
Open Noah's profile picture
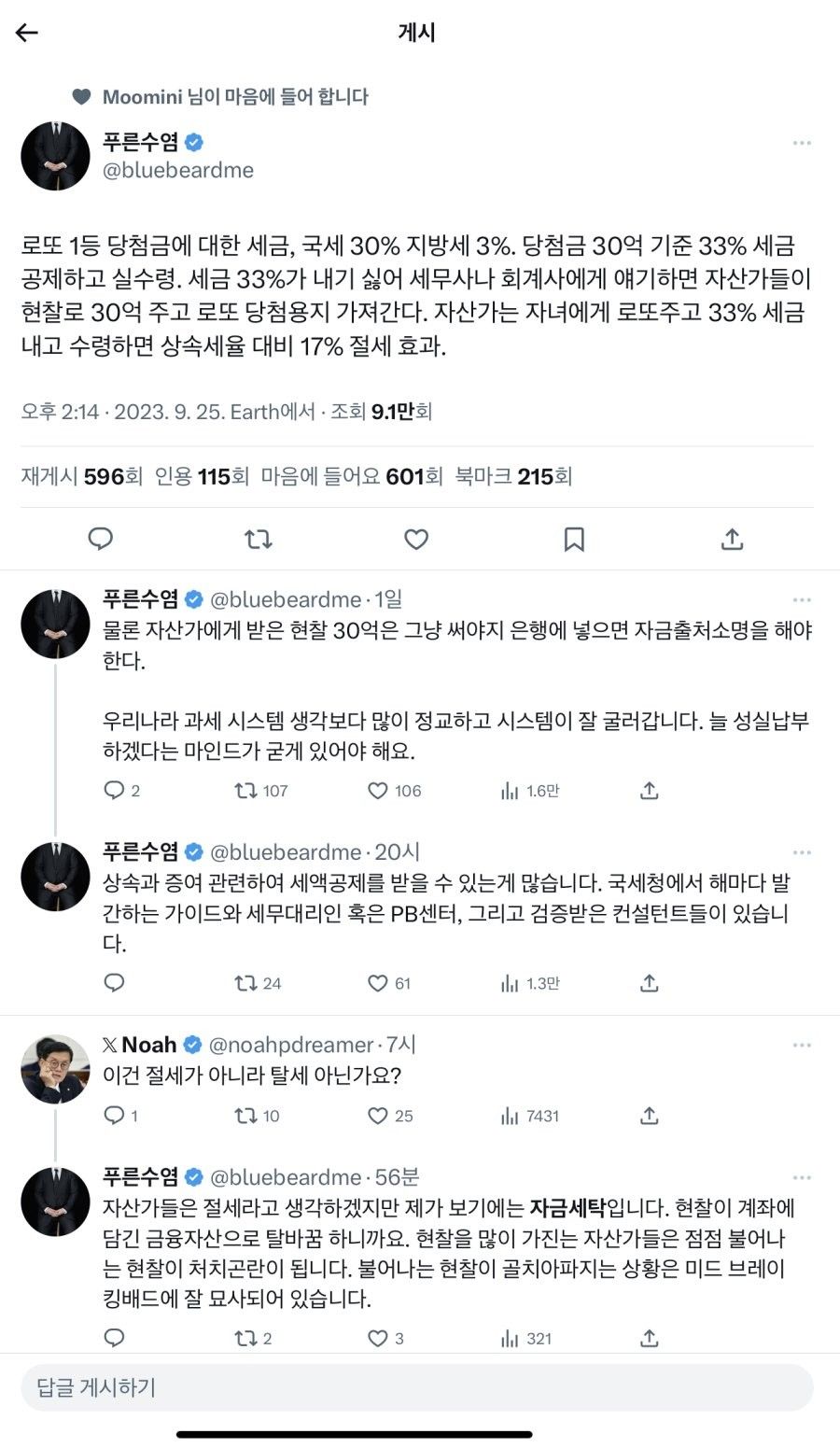click(x=55, y=1069)
